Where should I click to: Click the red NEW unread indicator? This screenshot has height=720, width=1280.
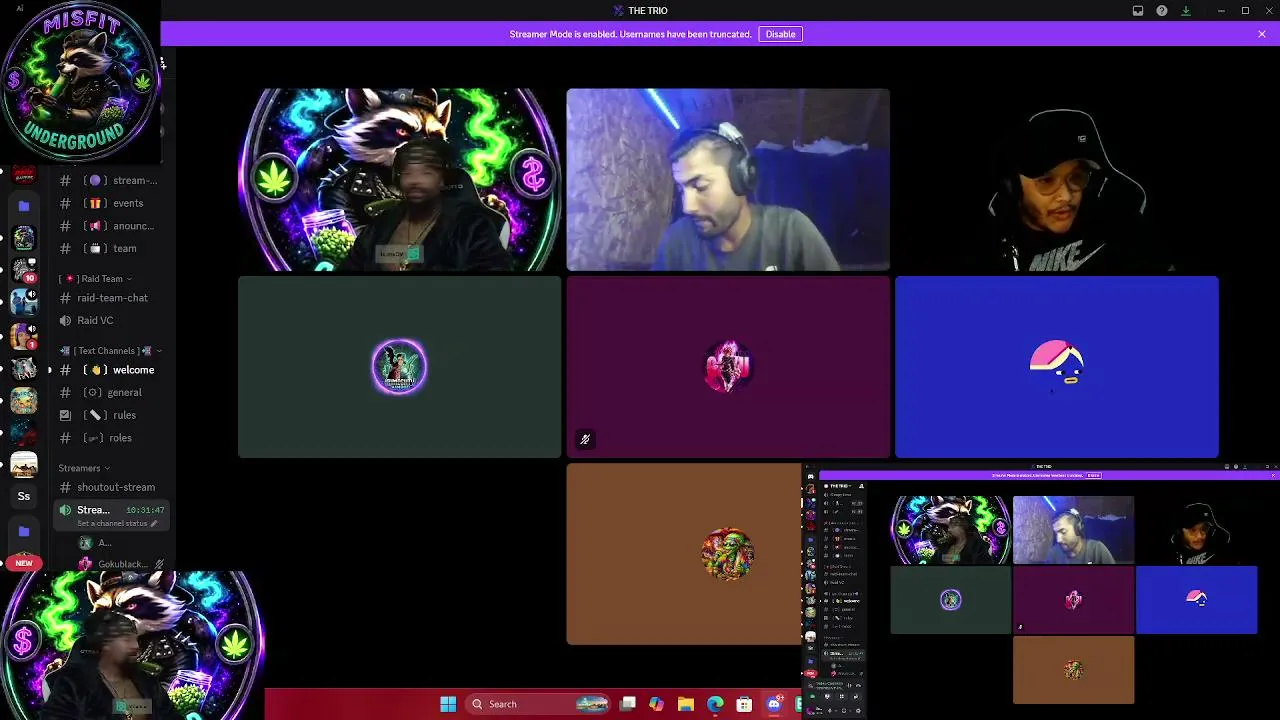[x=24, y=563]
